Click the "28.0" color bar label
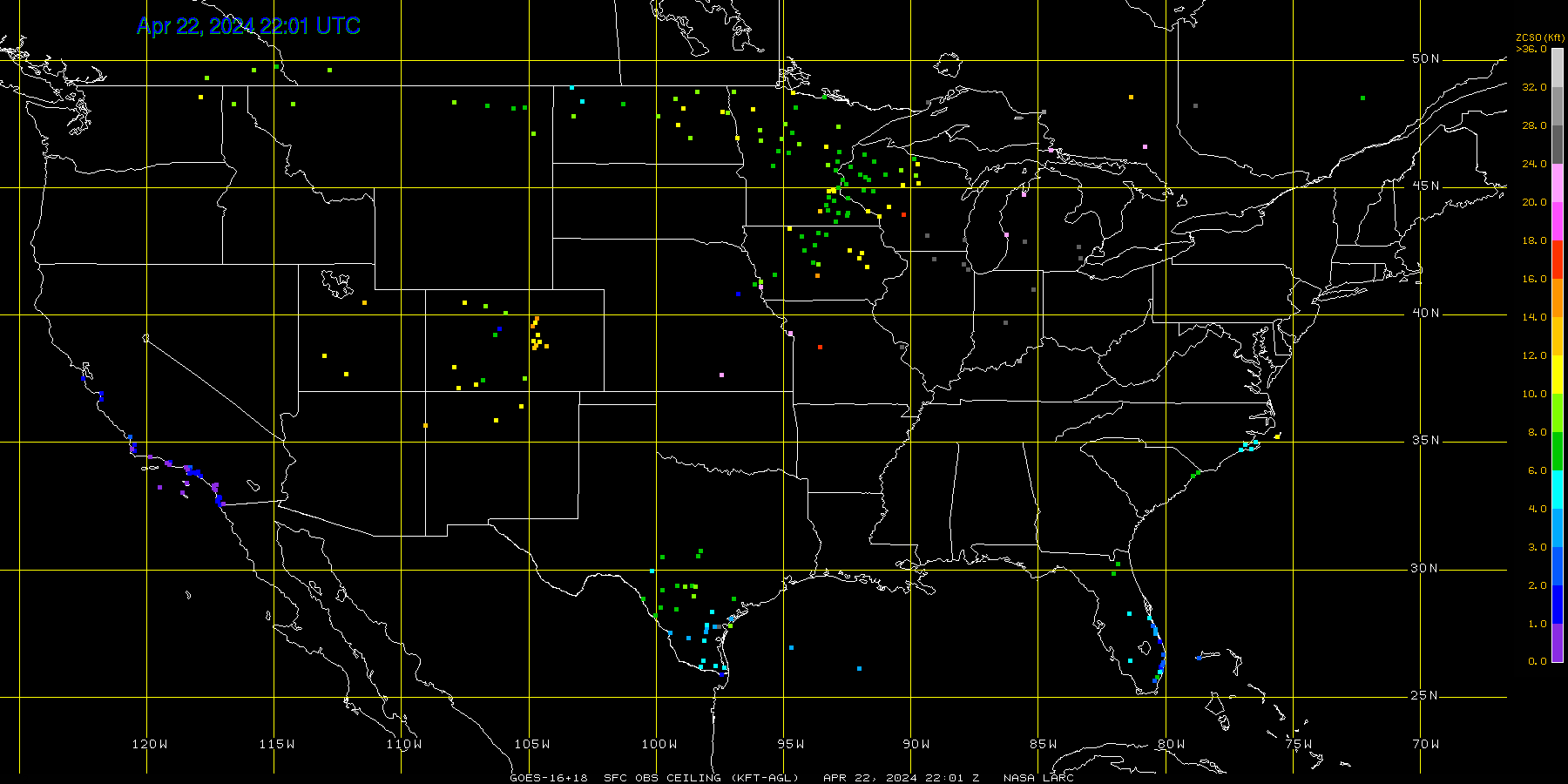Screen dimensions: 1568x784 (1535, 125)
